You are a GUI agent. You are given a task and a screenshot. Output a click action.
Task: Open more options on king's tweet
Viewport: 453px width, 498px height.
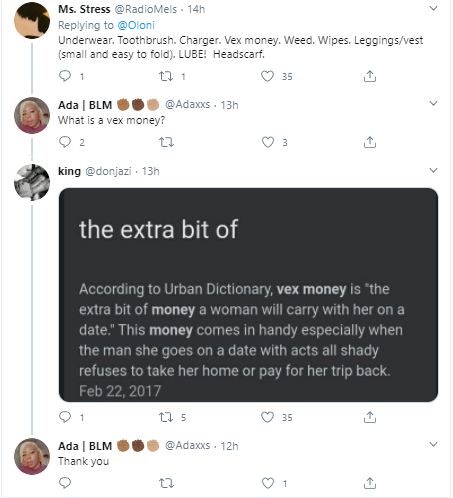[433, 170]
